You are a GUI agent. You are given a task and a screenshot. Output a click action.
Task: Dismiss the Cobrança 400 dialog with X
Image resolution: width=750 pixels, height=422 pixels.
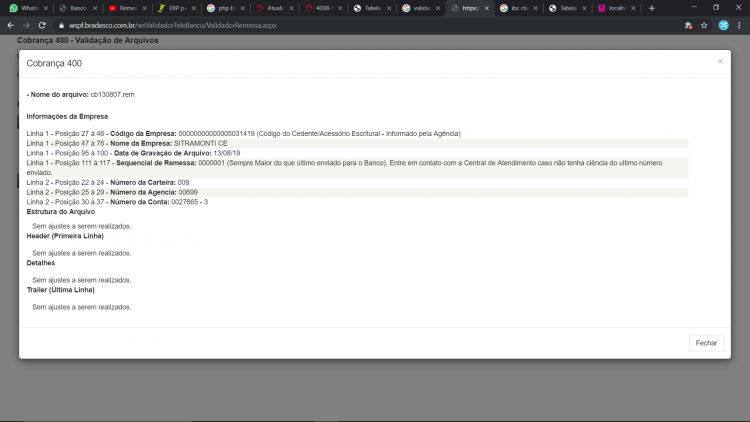click(720, 61)
